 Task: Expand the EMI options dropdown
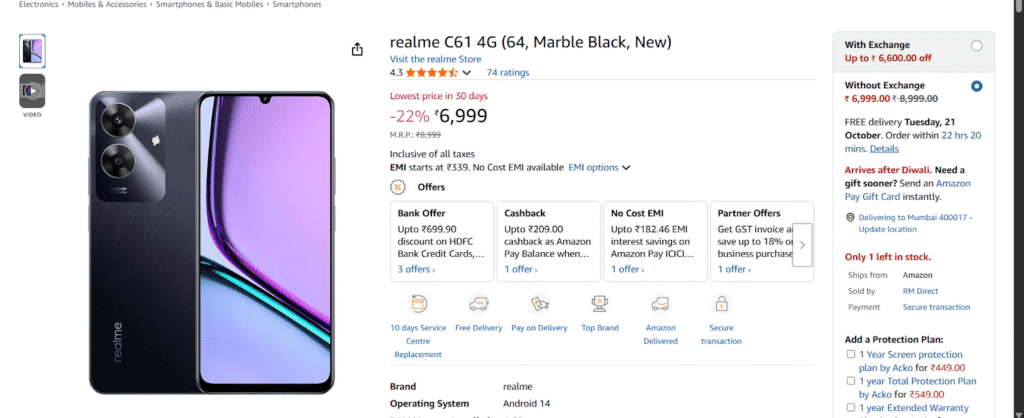tap(599, 168)
